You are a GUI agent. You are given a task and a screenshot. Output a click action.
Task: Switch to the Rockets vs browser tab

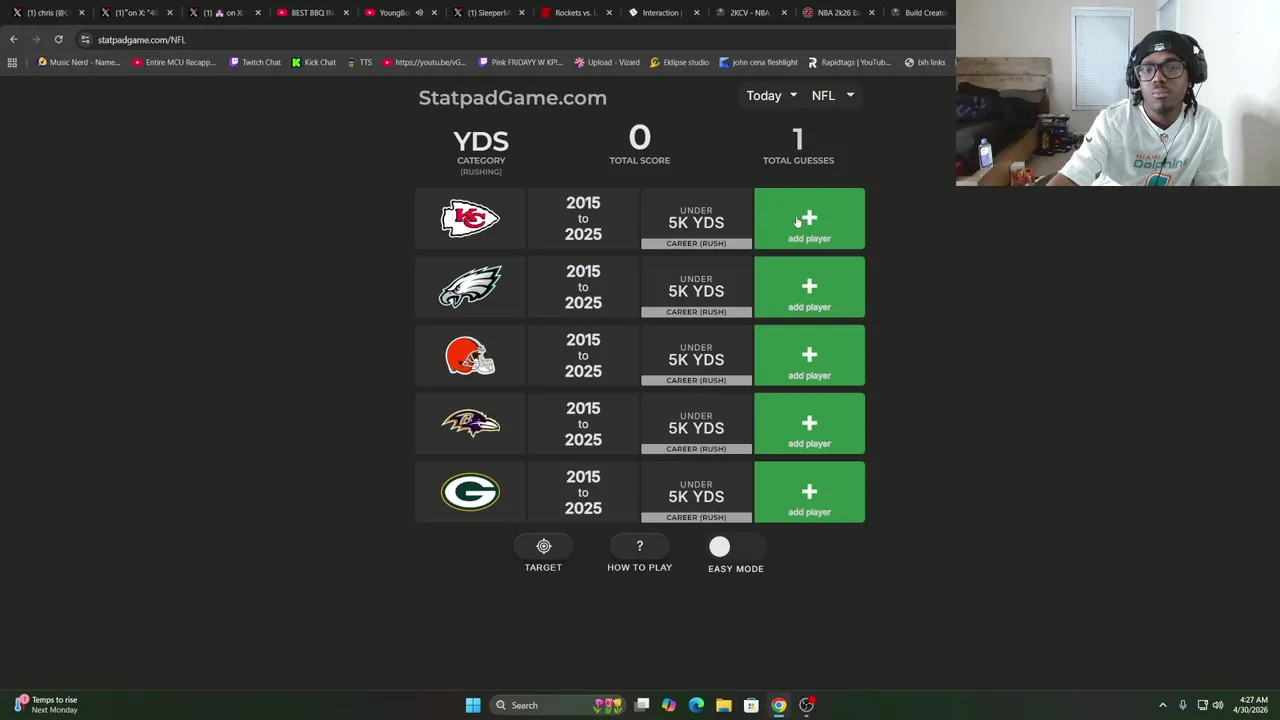[x=568, y=13]
